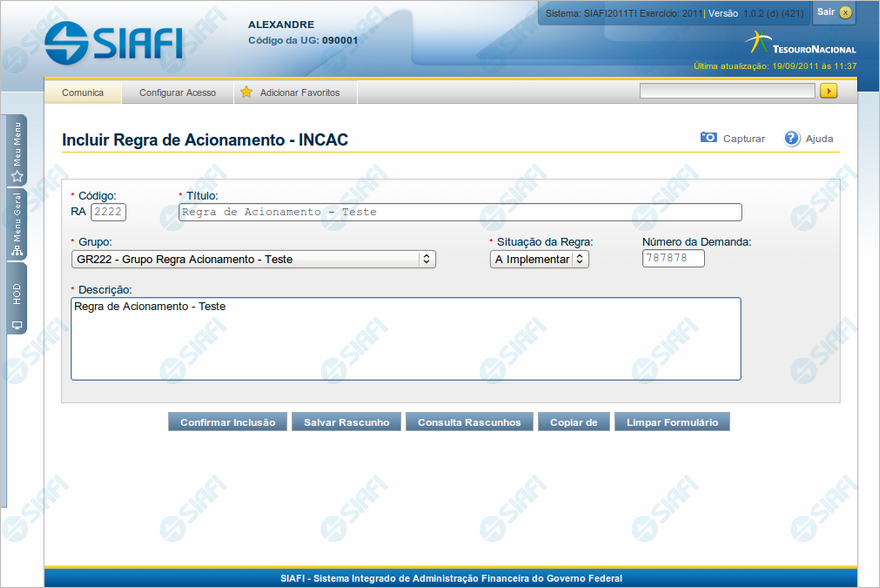
Task: Click the Confirmar Inclusão button
Action: pos(228,422)
